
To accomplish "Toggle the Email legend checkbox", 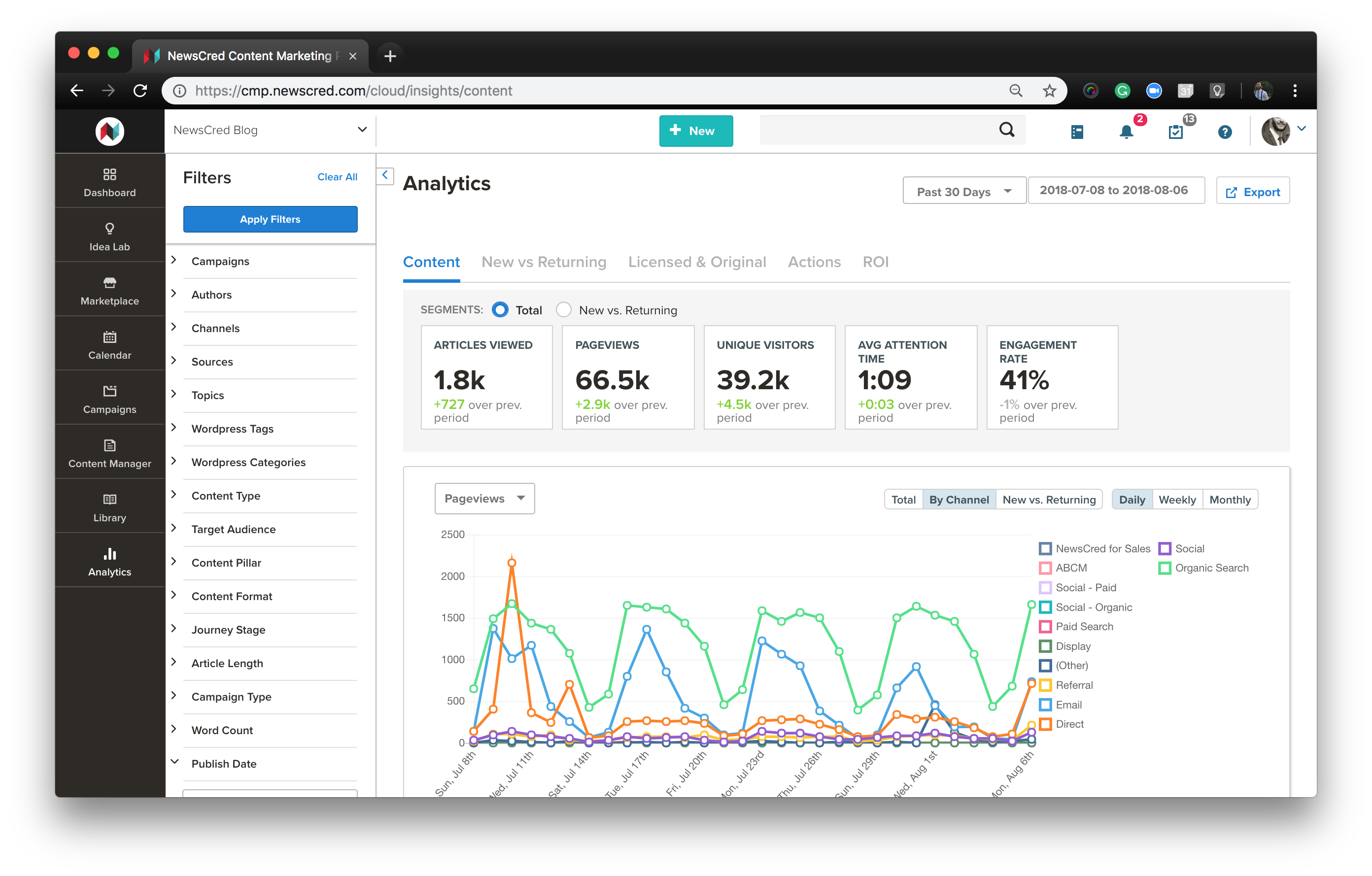I will click(x=1045, y=705).
